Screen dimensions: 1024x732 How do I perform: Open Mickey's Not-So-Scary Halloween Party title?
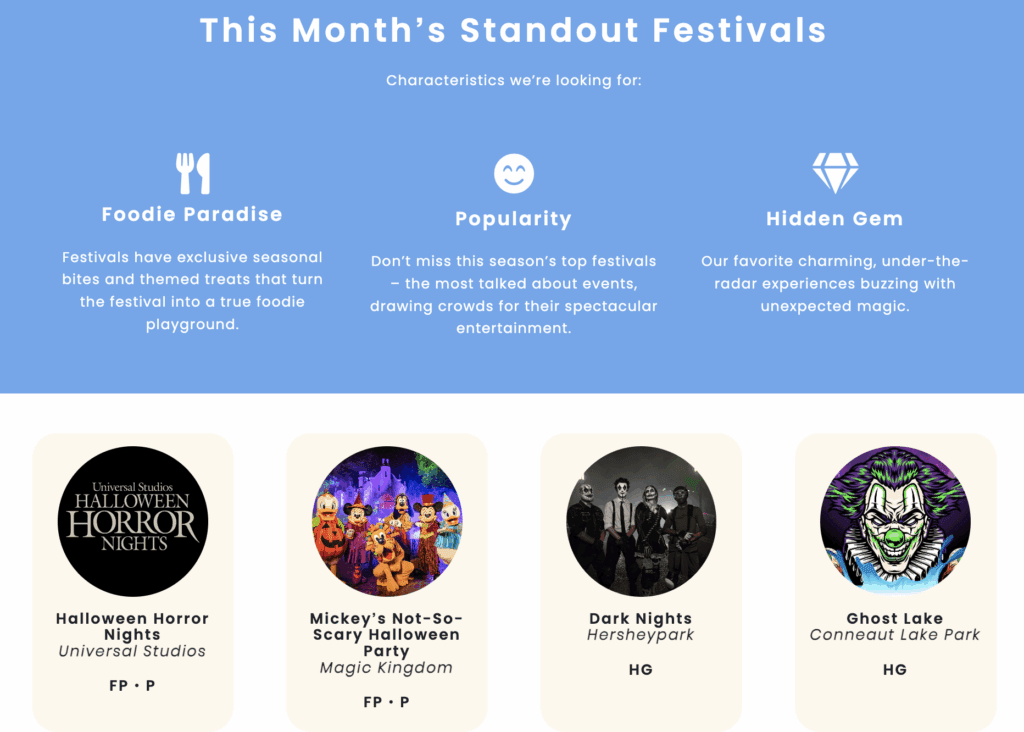point(386,634)
